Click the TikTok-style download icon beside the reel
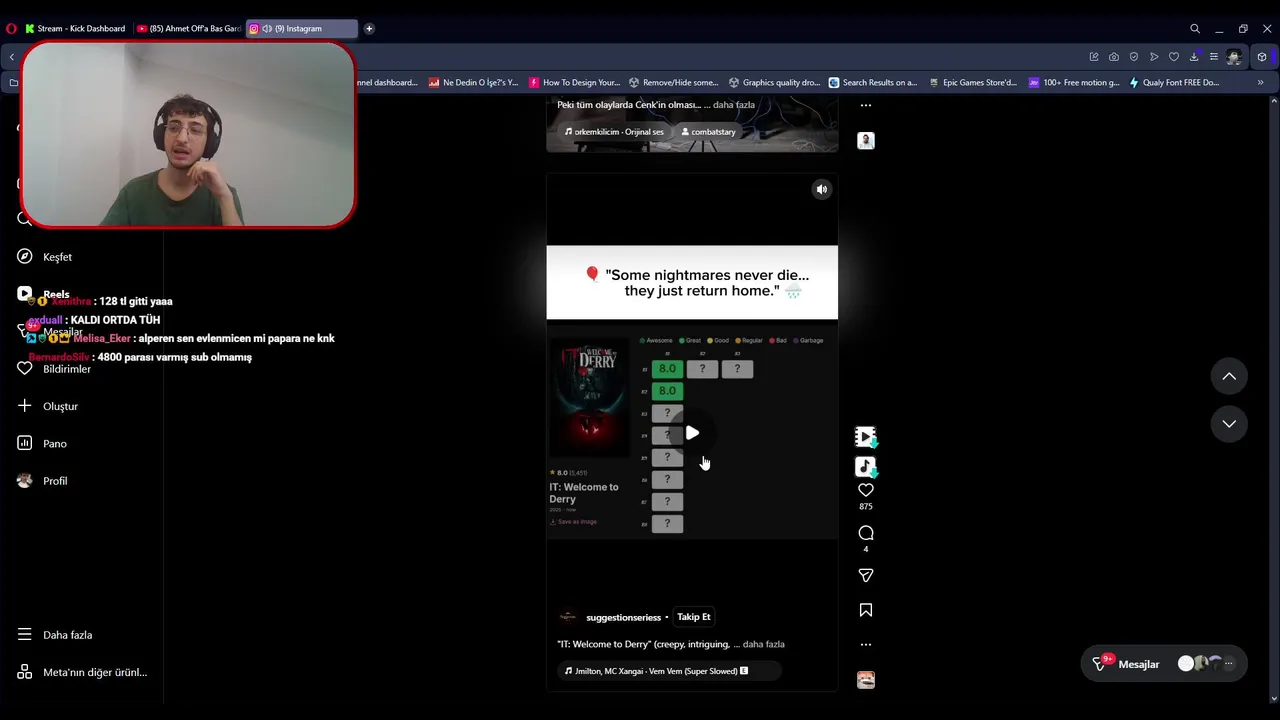 866,467
